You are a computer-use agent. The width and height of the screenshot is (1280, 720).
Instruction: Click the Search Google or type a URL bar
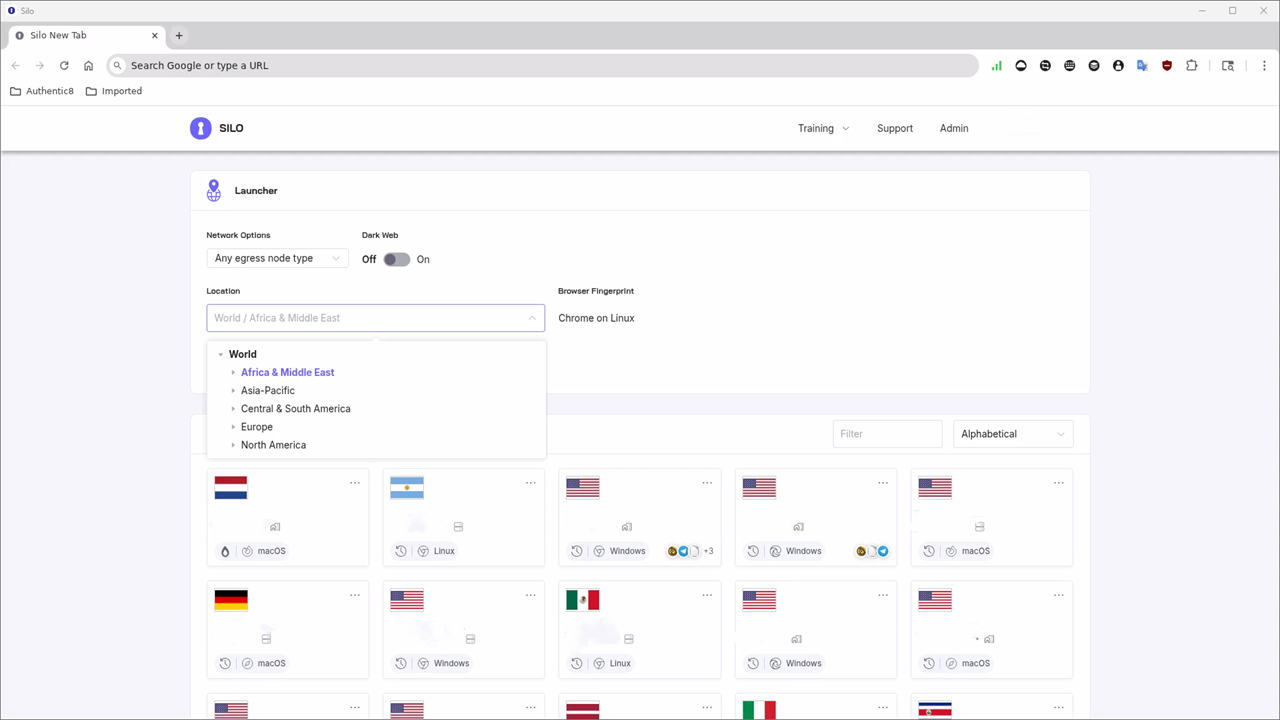[x=542, y=65]
